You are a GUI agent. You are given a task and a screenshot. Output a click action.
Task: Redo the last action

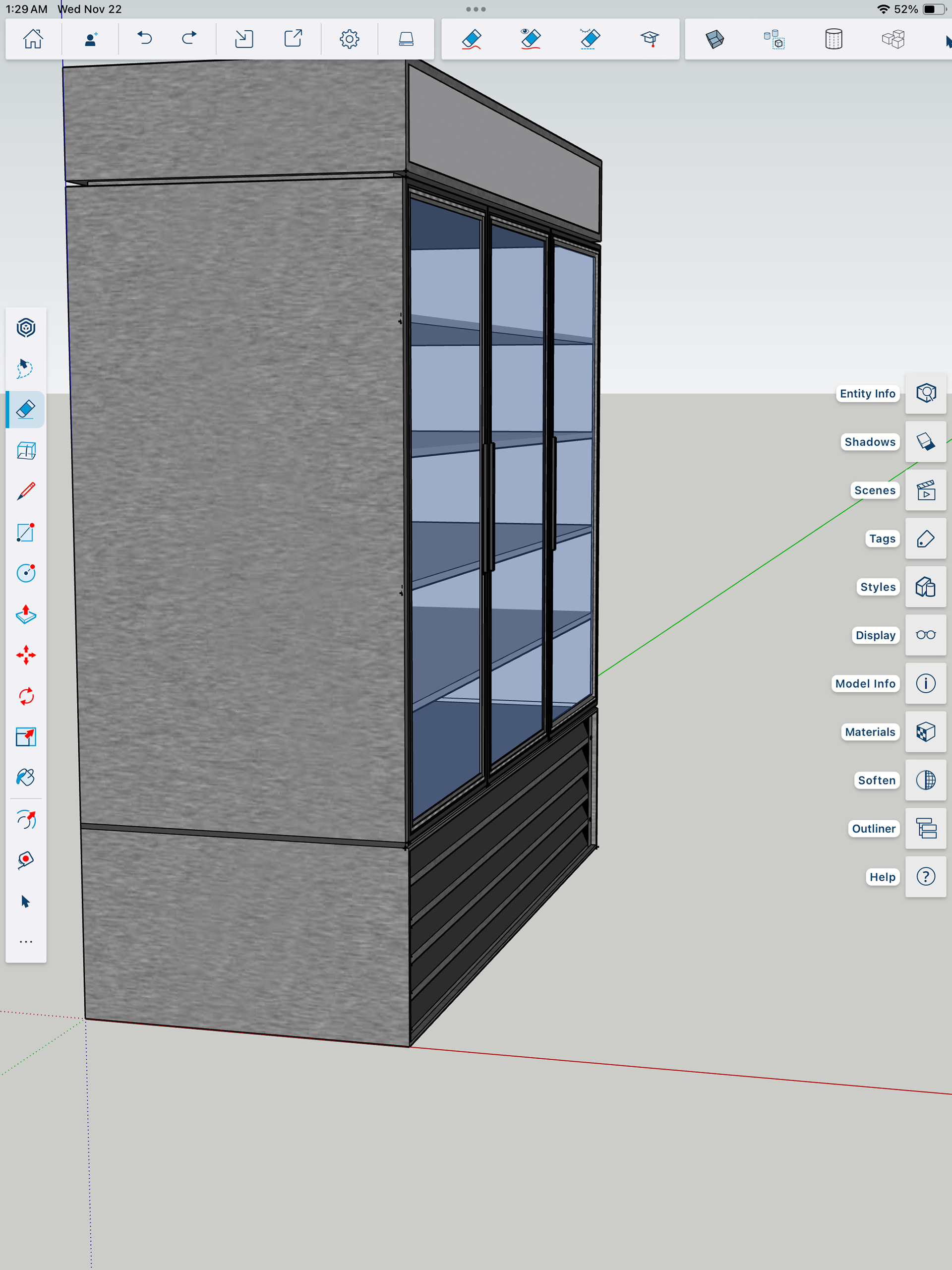click(189, 39)
